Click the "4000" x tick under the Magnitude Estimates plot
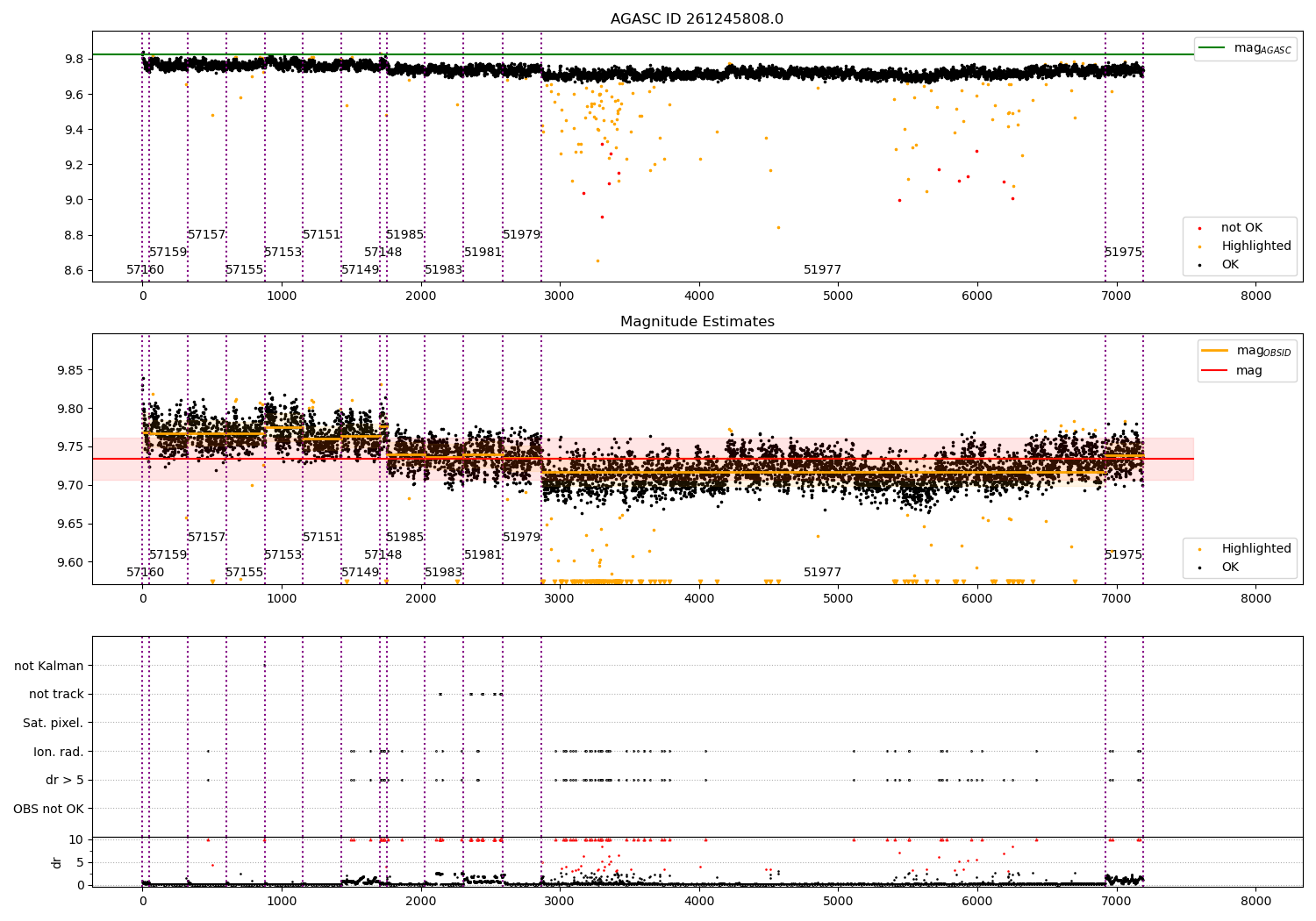Viewport: 1316px width, 921px height. (699, 599)
